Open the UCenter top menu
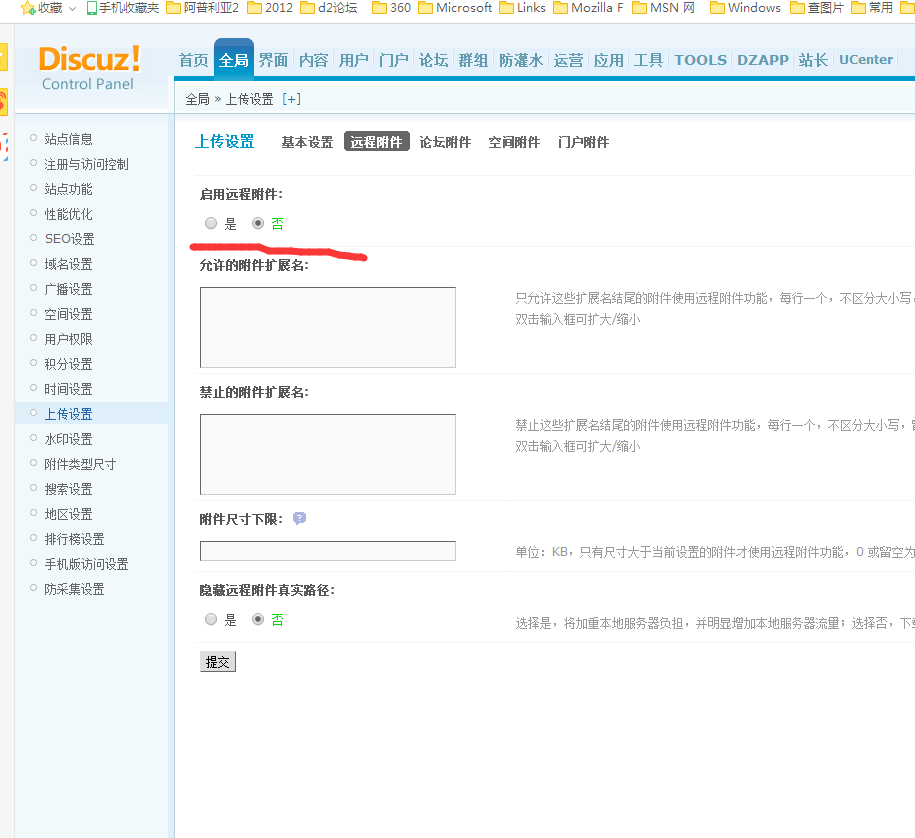Viewport: 915px width, 838px height. (x=866, y=60)
